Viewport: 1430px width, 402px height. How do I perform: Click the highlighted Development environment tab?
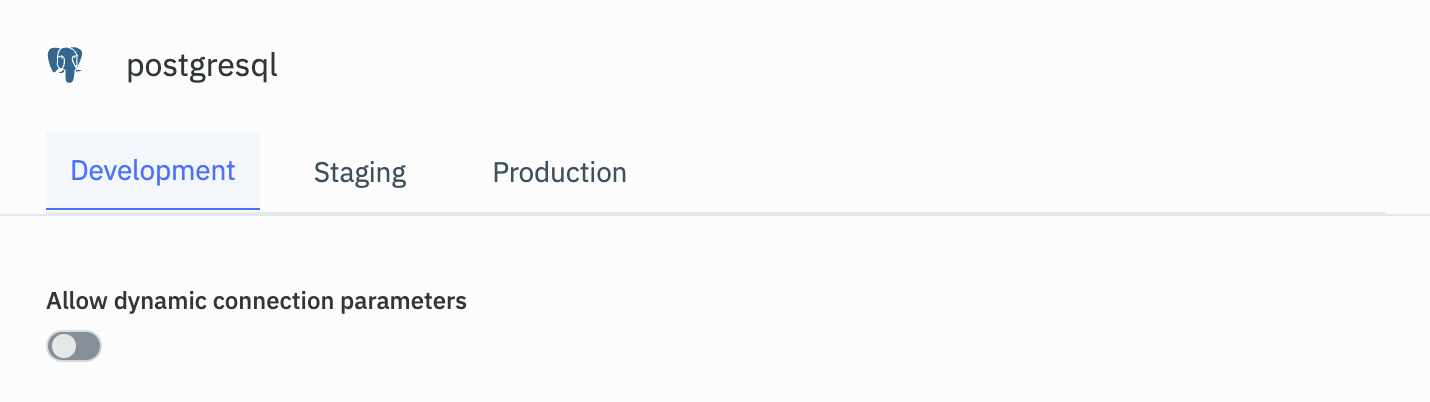coord(153,171)
